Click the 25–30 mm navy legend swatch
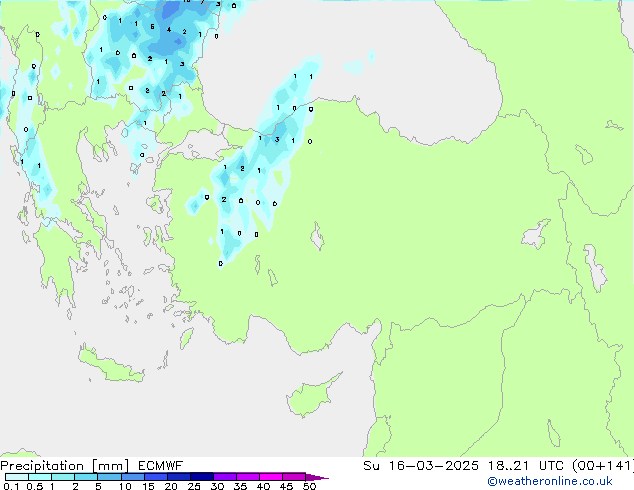Viewport: 634px width, 490px height. 202,477
